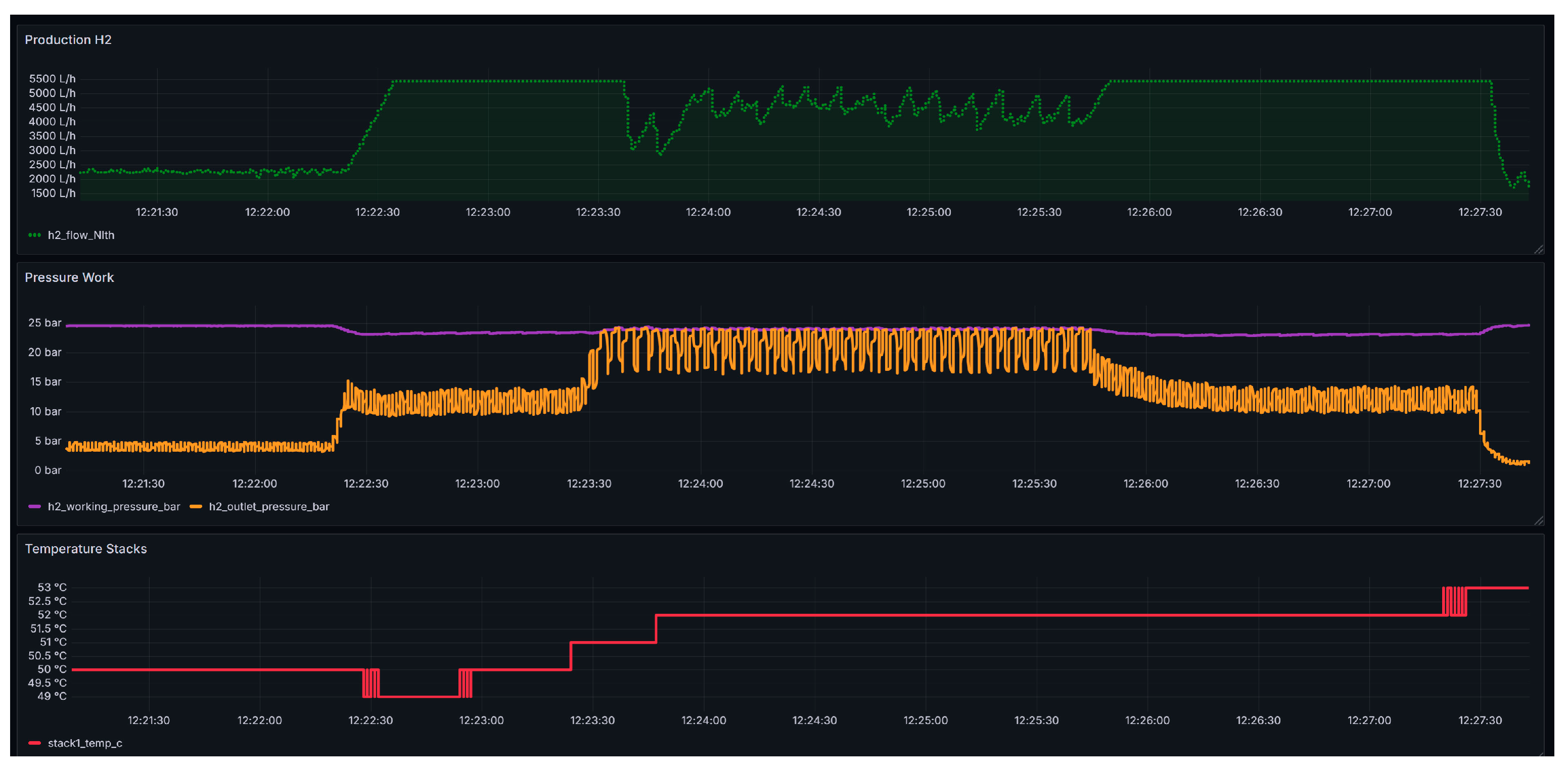Image resolution: width=1568 pixels, height=770 pixels.
Task: Click 12:21:30 tick in Pressure Work chart
Action: pos(144,484)
